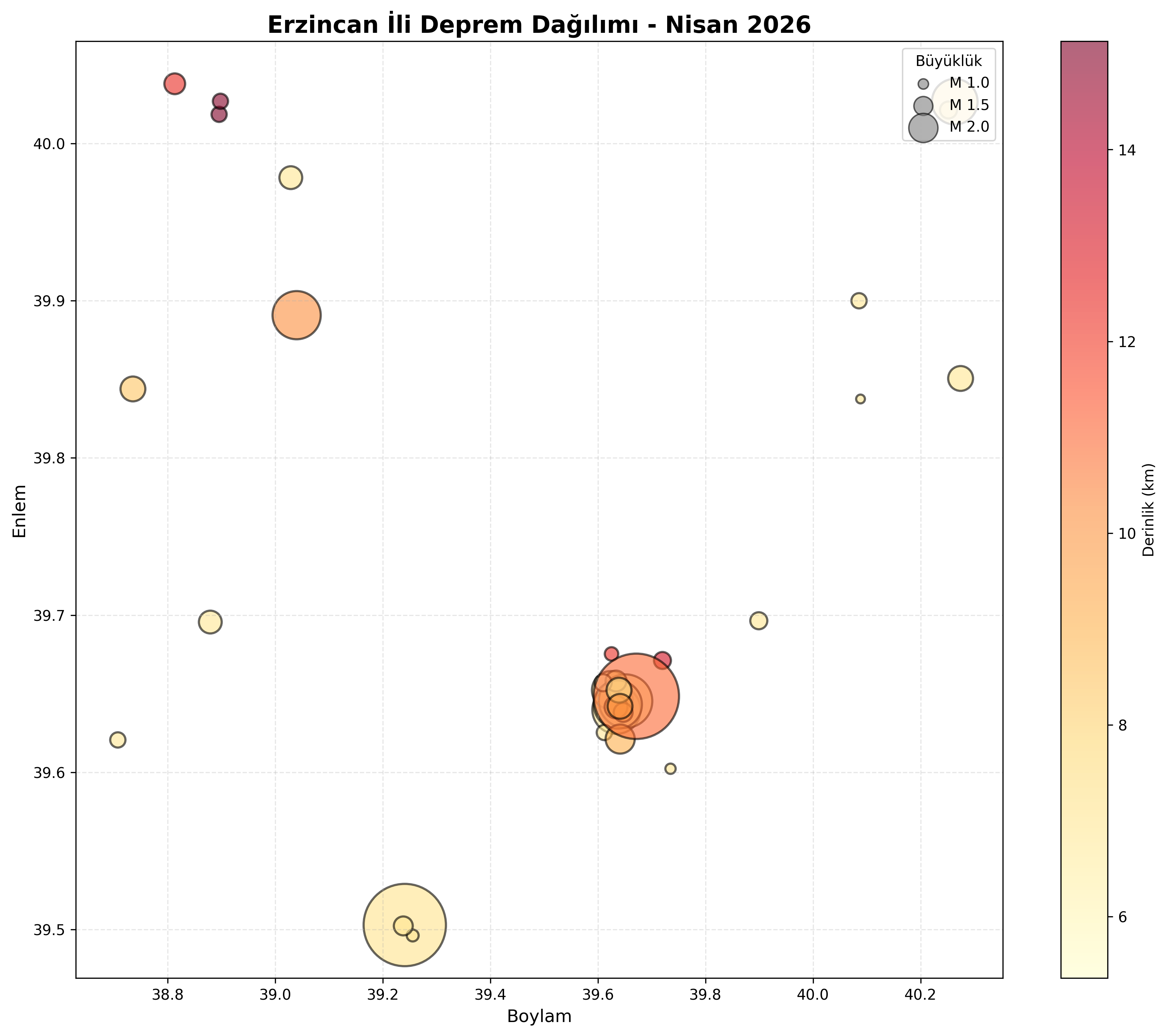Click the depth colorbar gradient

click(1084, 509)
